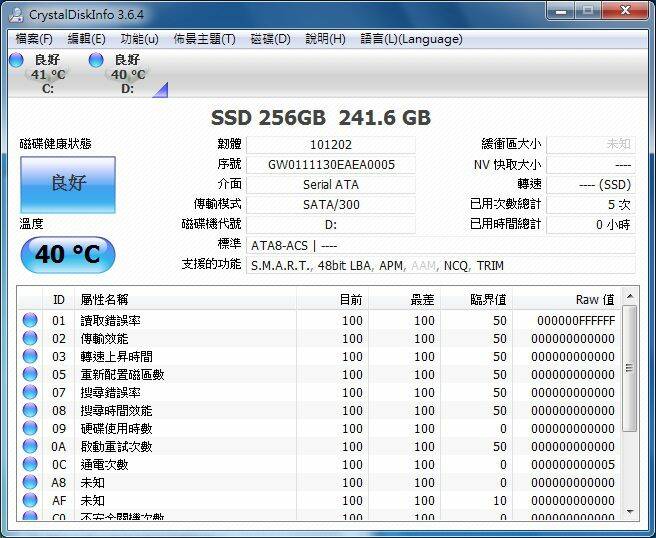Select the 通電次數 attribute name
The height and width of the screenshot is (538, 656).
pyautogui.click(x=105, y=465)
